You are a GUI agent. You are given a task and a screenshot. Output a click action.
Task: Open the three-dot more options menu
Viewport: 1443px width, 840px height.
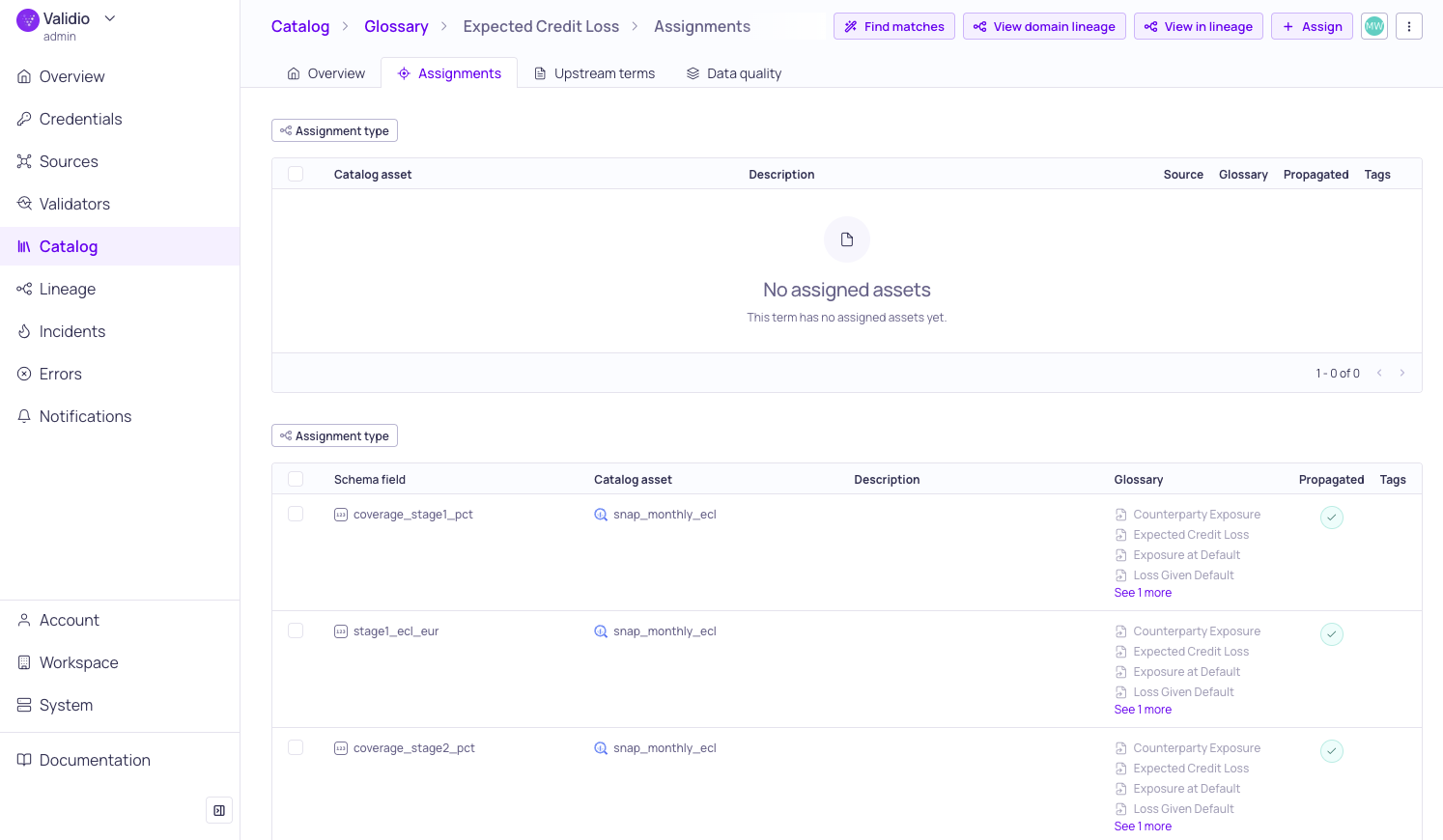click(x=1409, y=26)
